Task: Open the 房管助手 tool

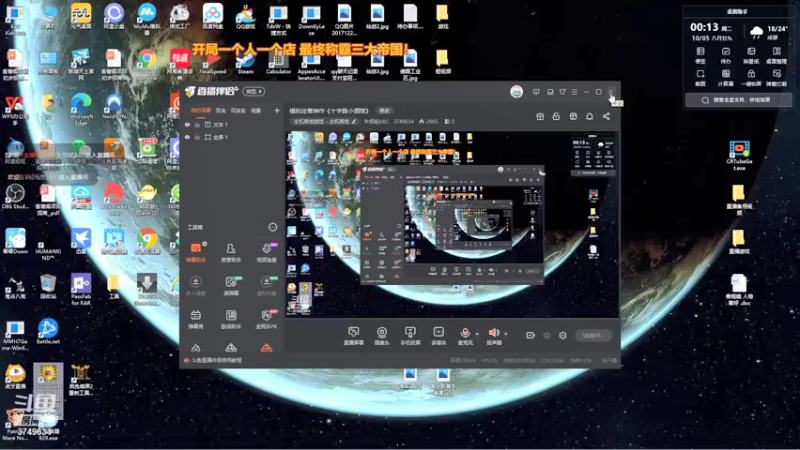Action: [x=231, y=253]
